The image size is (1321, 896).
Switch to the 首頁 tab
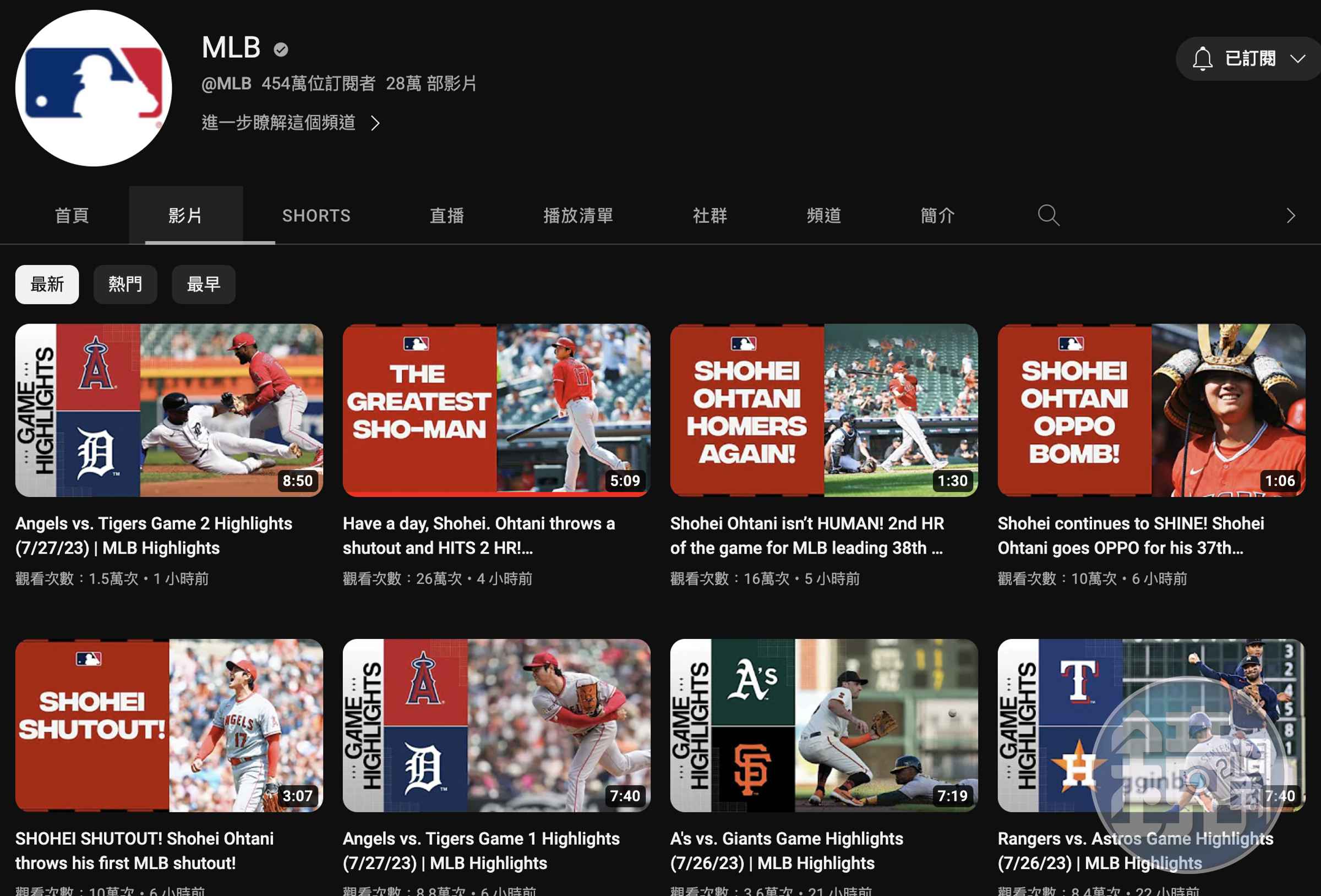[x=72, y=216]
